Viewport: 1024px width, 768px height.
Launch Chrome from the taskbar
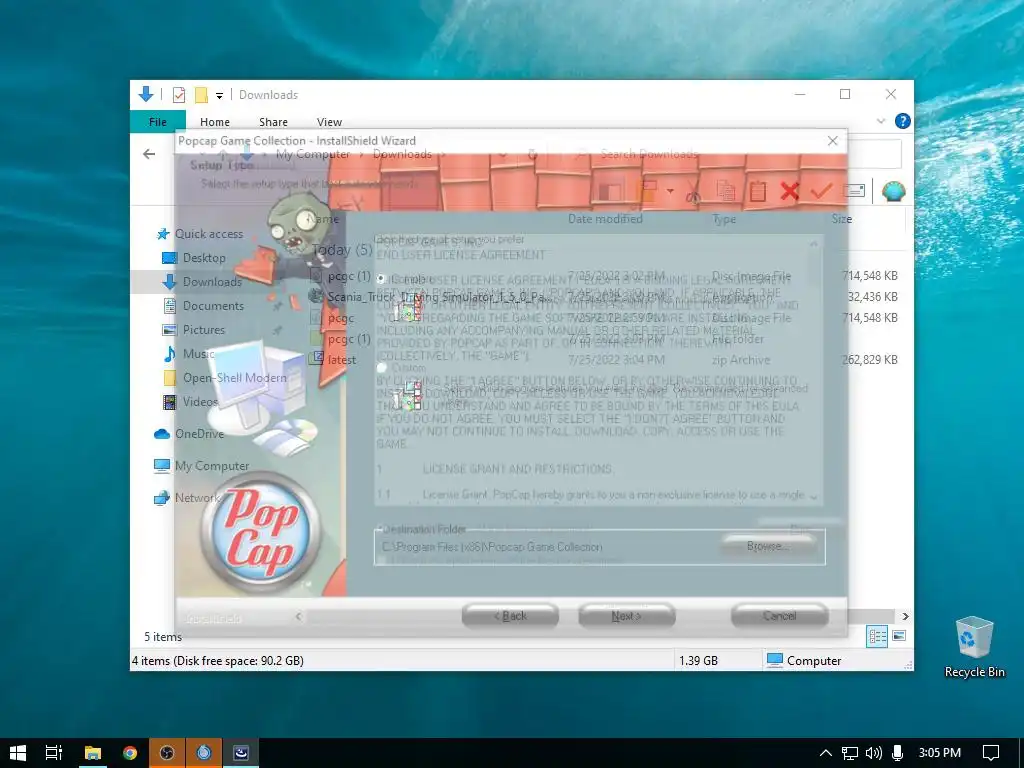[x=130, y=753]
